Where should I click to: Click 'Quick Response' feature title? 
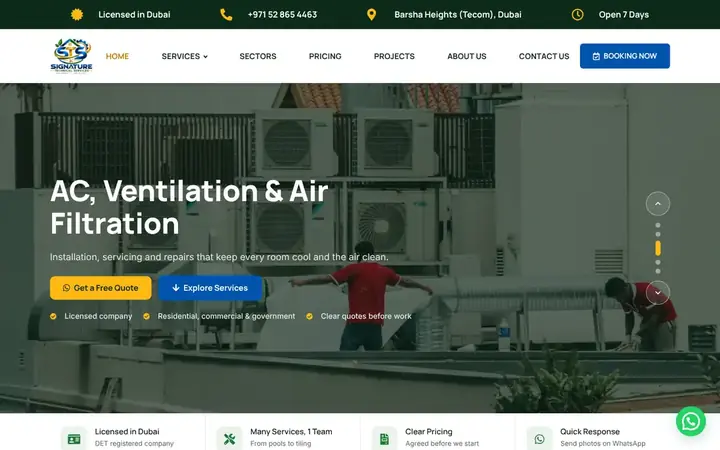pyautogui.click(x=590, y=432)
